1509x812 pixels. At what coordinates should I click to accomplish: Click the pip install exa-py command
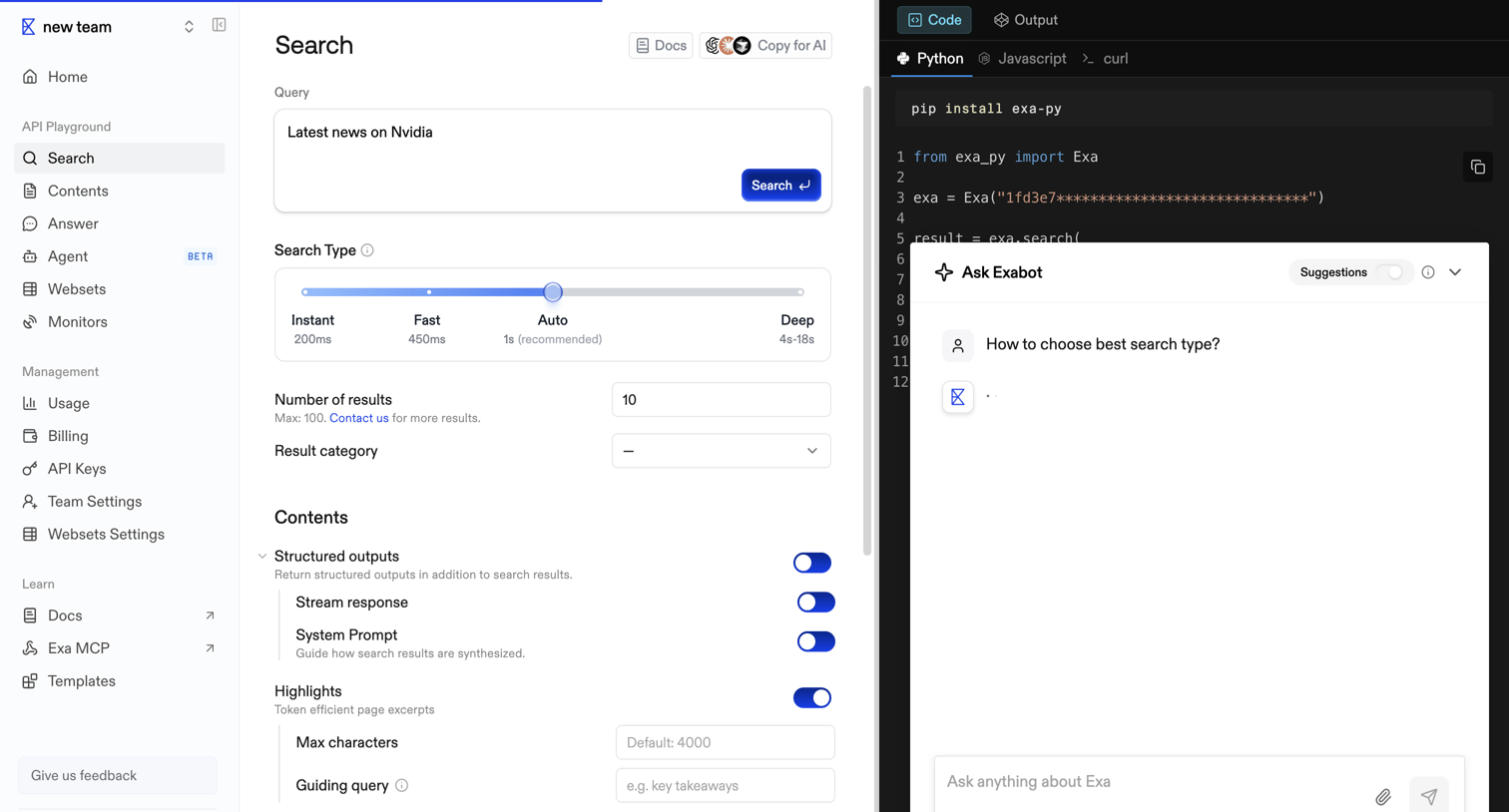tap(986, 109)
